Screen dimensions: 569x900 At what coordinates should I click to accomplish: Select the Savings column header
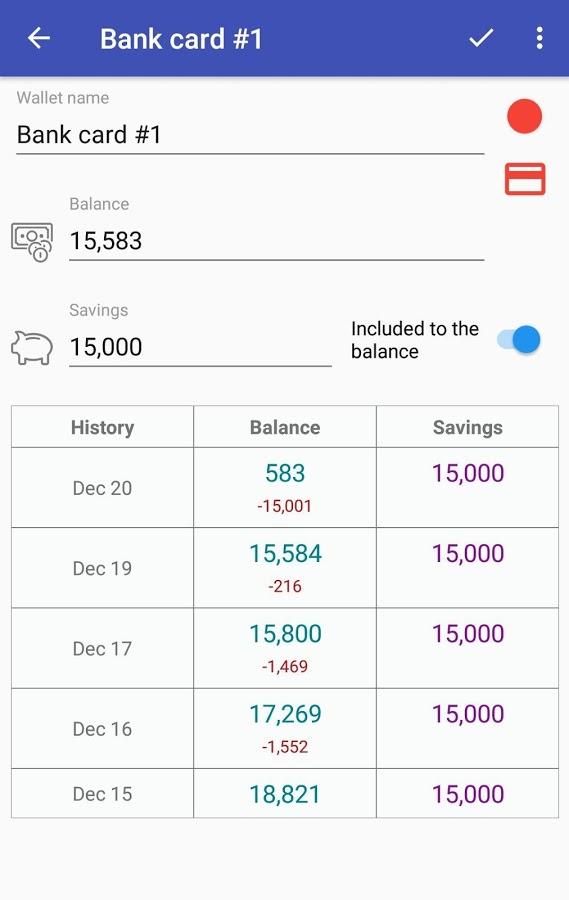click(x=467, y=427)
